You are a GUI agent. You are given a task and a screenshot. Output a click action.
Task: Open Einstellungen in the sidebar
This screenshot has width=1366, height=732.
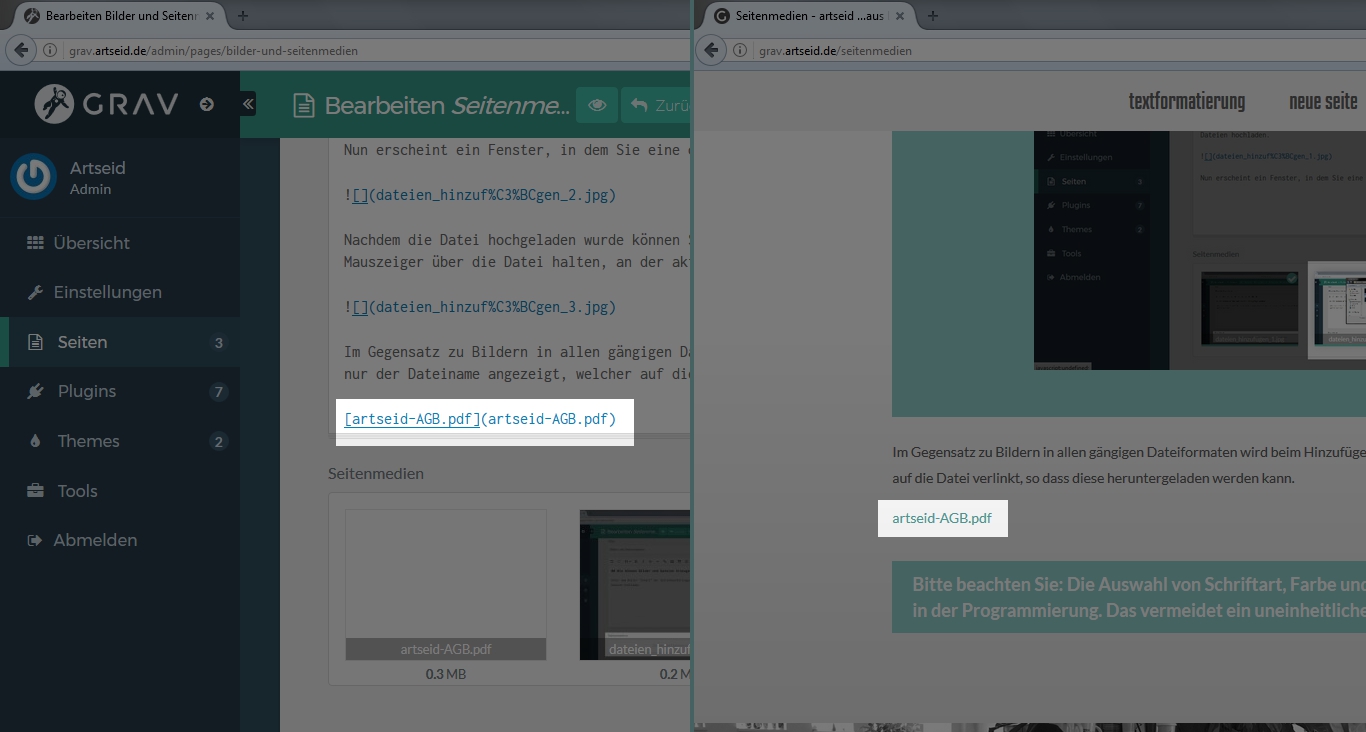pyautogui.click(x=107, y=292)
